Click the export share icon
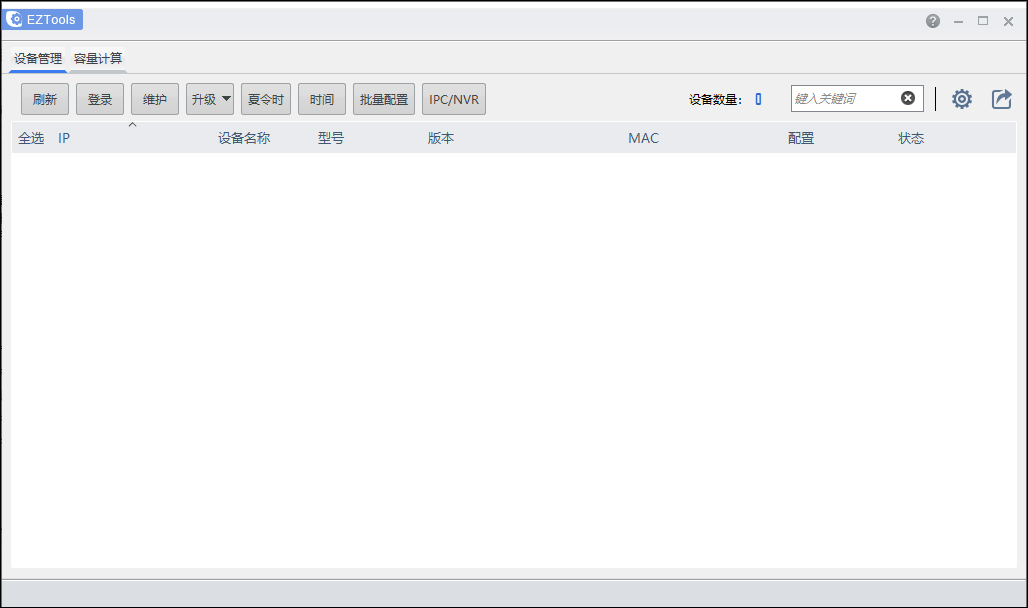 [x=1001, y=99]
